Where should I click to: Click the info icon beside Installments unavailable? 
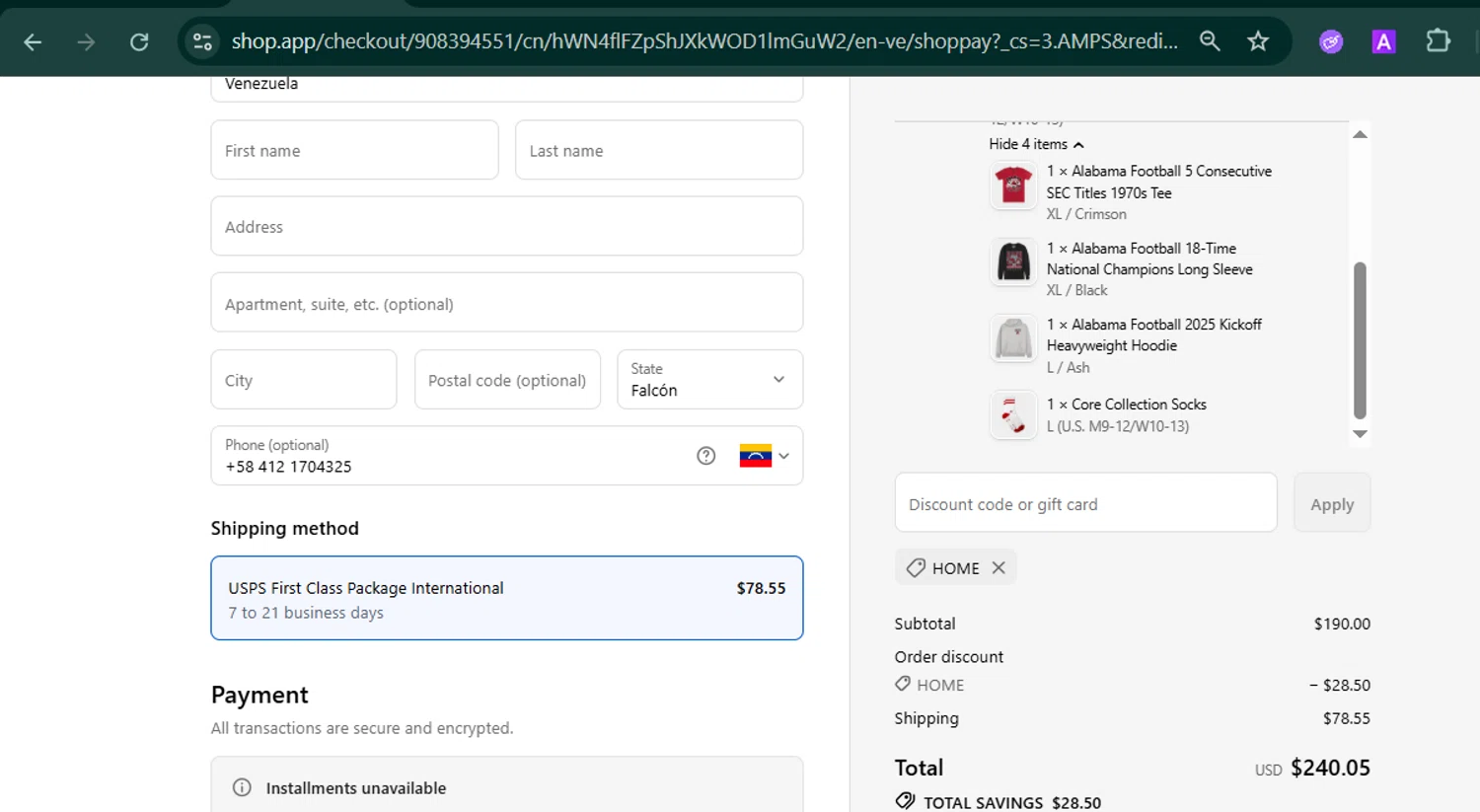tap(242, 787)
